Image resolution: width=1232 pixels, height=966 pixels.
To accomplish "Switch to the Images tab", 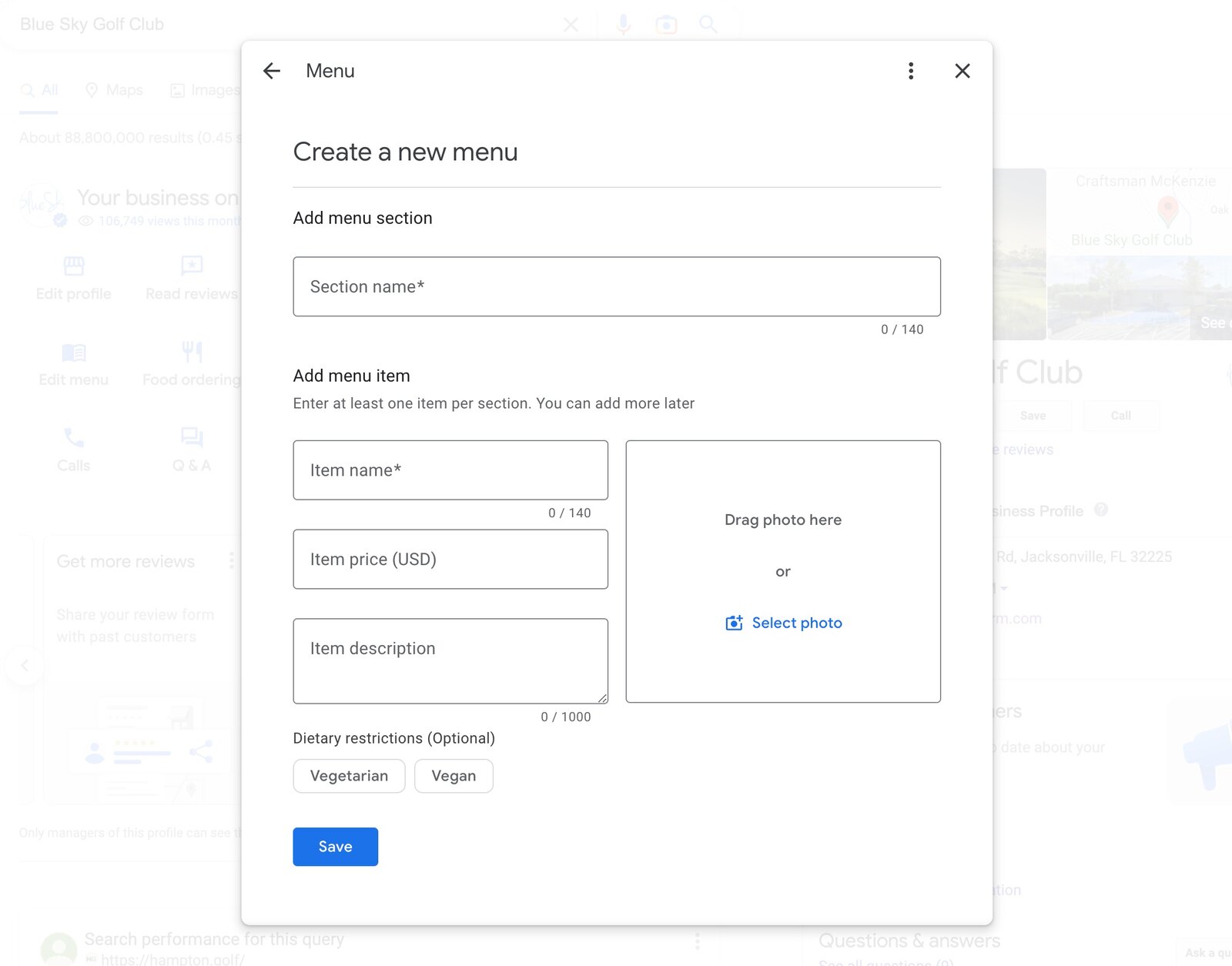I will tap(205, 90).
